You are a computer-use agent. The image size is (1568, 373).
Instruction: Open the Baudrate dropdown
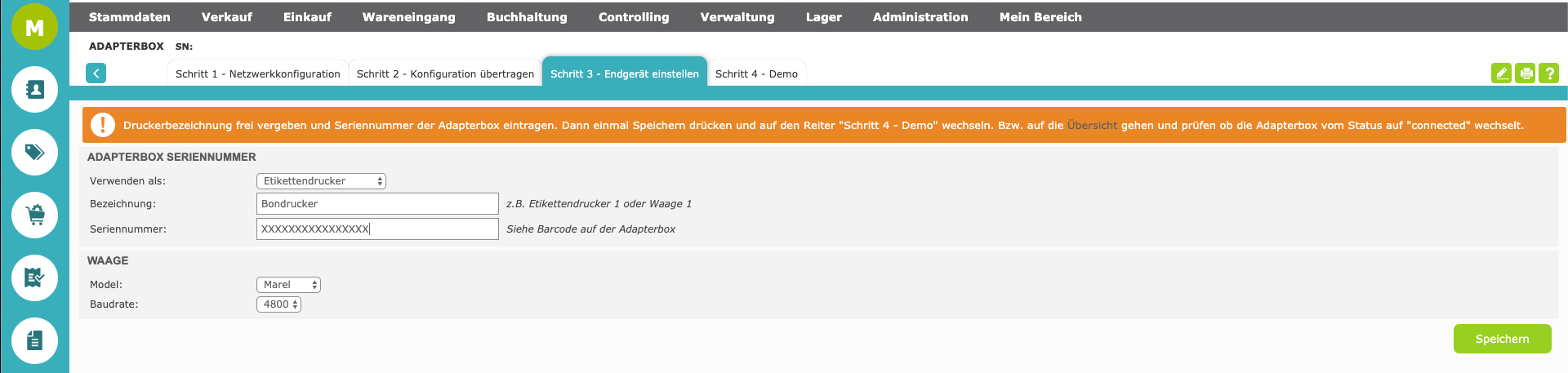coord(278,304)
